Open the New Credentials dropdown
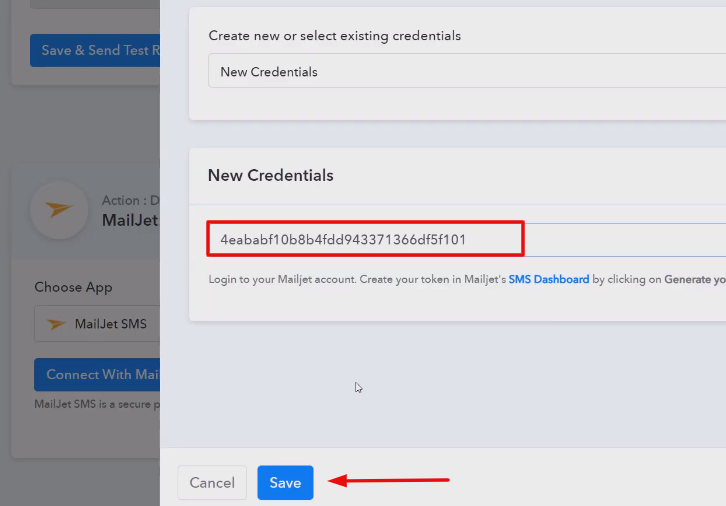 coord(467,71)
